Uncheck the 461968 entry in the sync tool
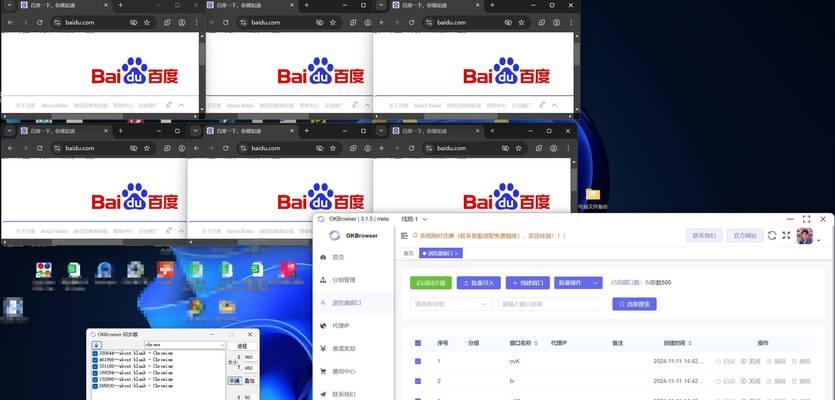This screenshot has width=835, height=400. pyautogui.click(x=95, y=360)
